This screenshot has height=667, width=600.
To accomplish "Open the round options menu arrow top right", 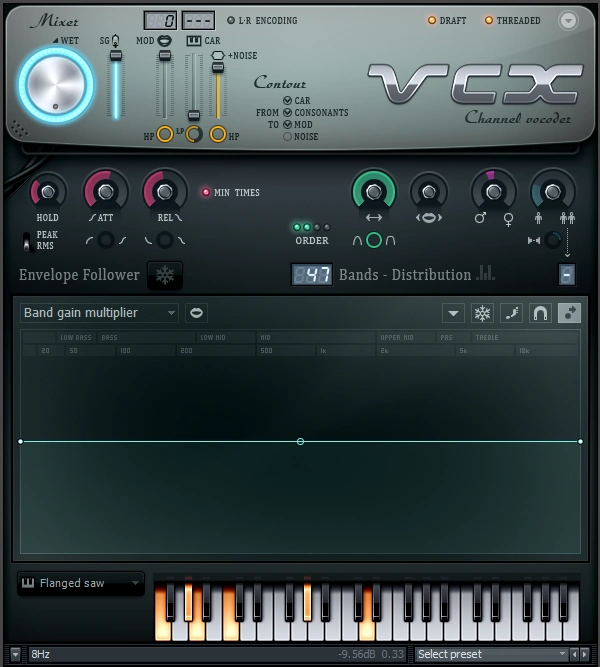I will click(x=568, y=20).
